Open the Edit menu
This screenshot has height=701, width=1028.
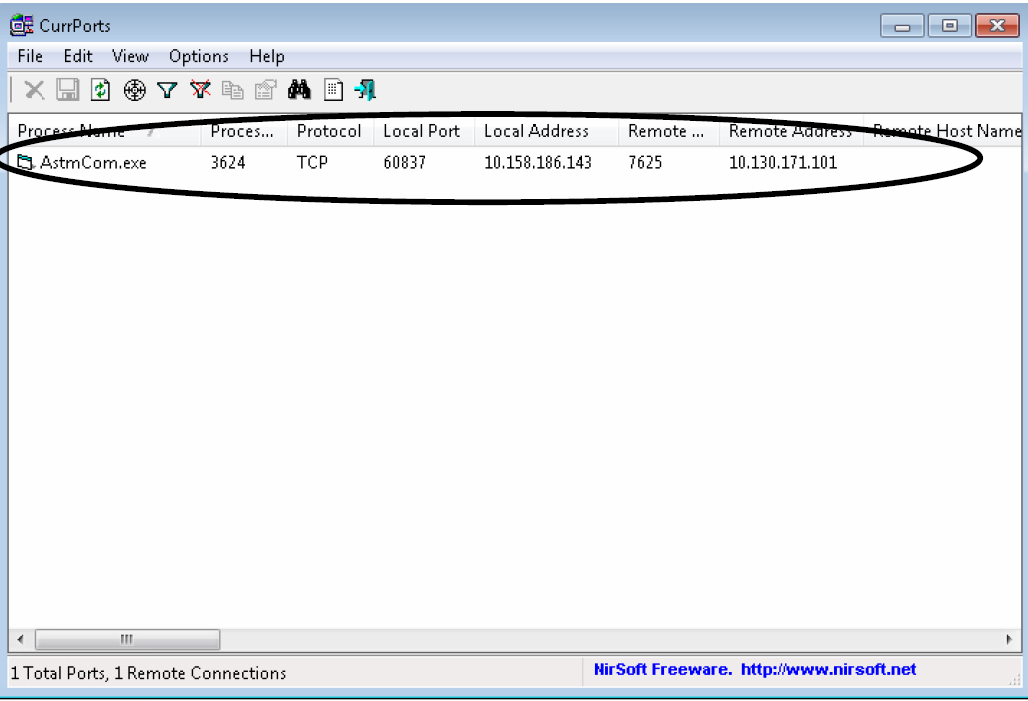(x=78, y=56)
